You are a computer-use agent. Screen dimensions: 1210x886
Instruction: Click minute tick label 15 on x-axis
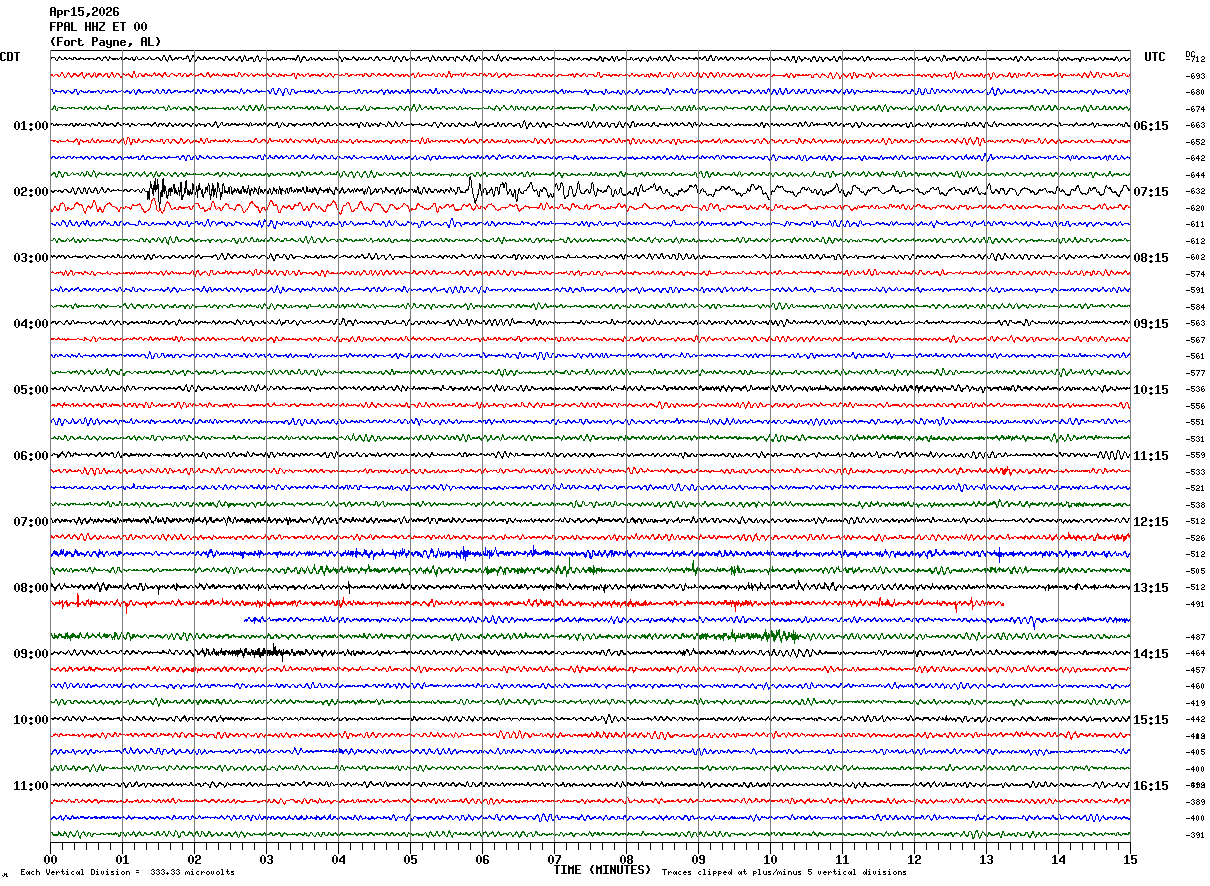click(1130, 860)
